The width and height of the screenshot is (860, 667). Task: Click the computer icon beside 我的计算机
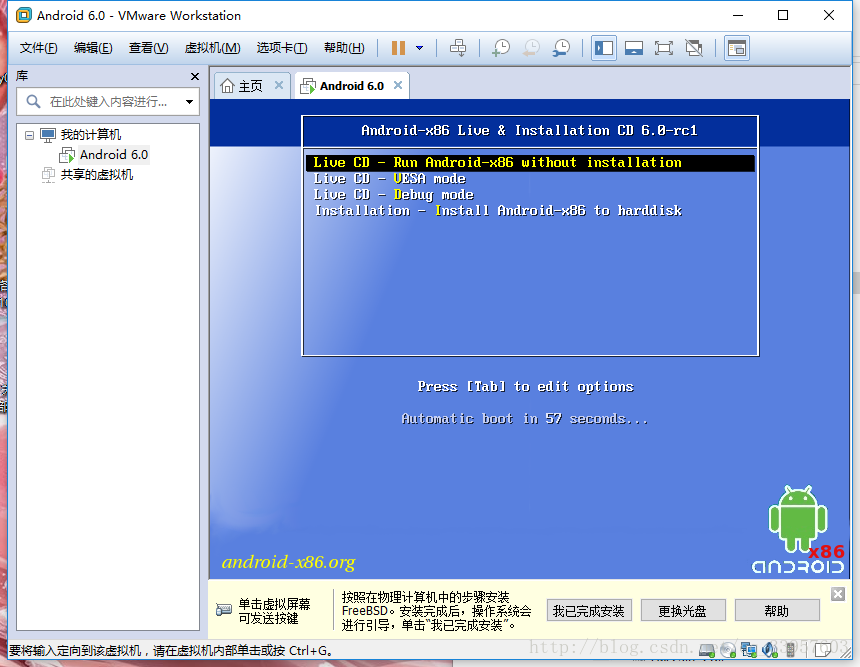[48, 135]
